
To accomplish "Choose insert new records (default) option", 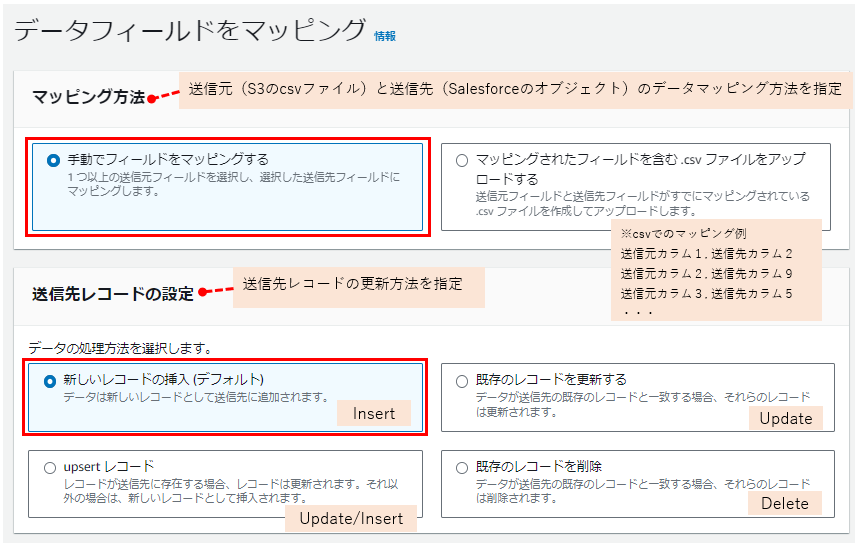I will click(x=50, y=381).
